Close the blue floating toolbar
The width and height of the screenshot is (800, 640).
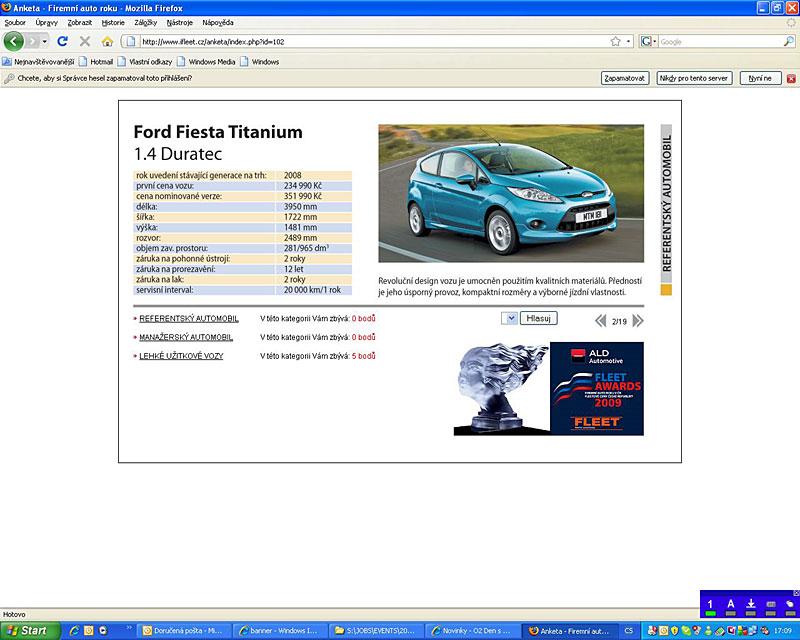click(x=796, y=593)
